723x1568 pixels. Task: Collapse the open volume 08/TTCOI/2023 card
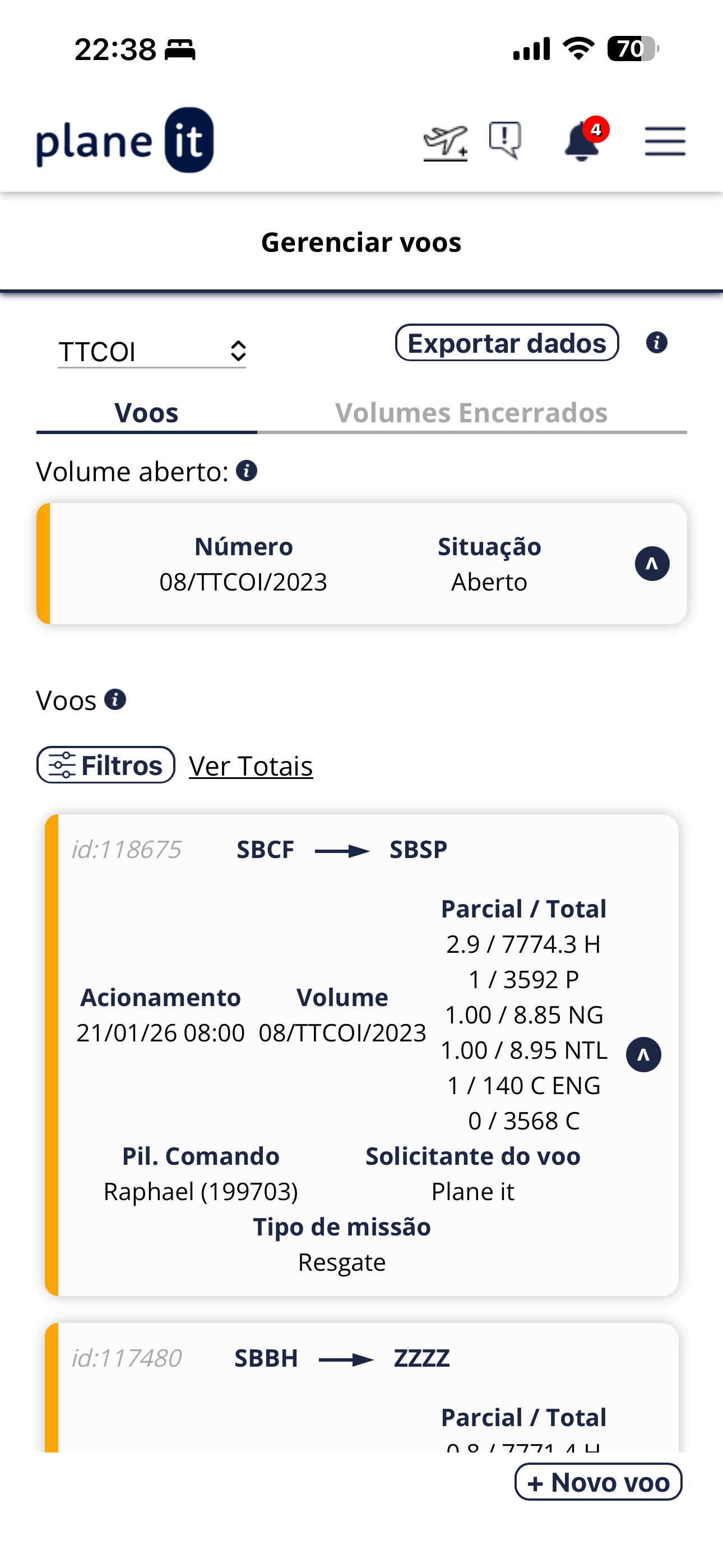point(652,564)
